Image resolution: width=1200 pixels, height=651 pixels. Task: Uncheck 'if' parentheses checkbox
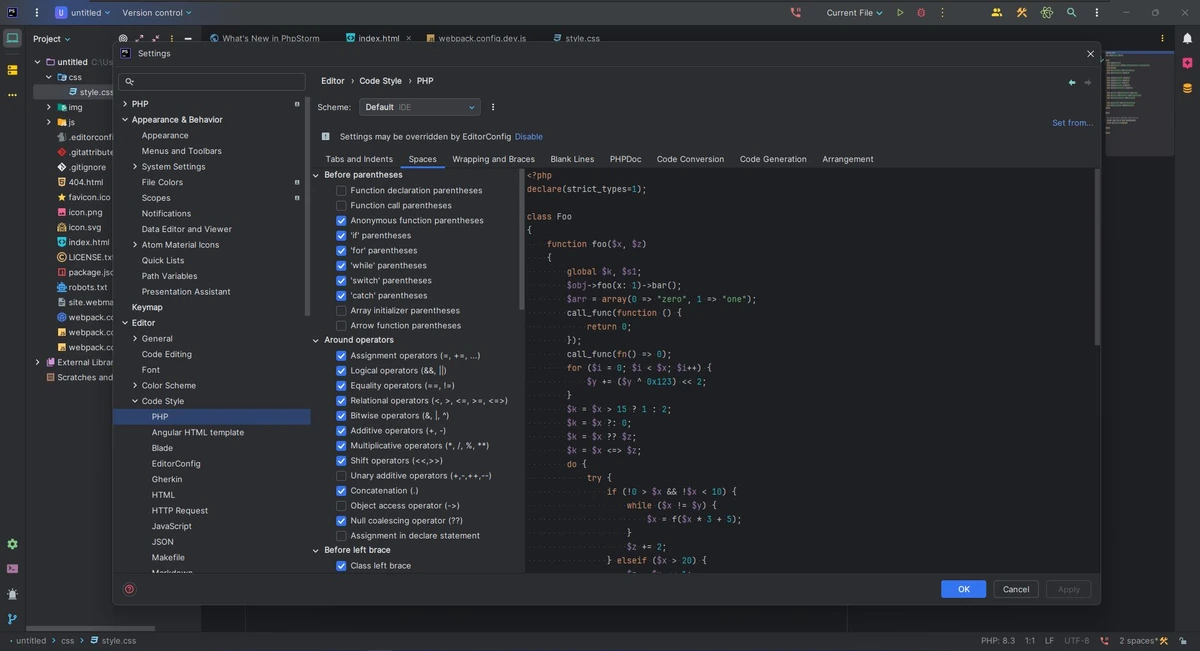(341, 235)
